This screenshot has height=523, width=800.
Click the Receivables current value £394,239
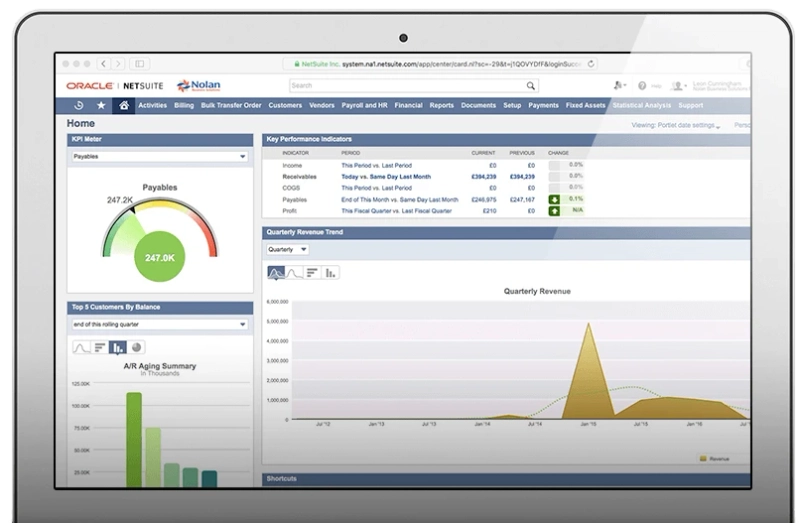pos(484,177)
